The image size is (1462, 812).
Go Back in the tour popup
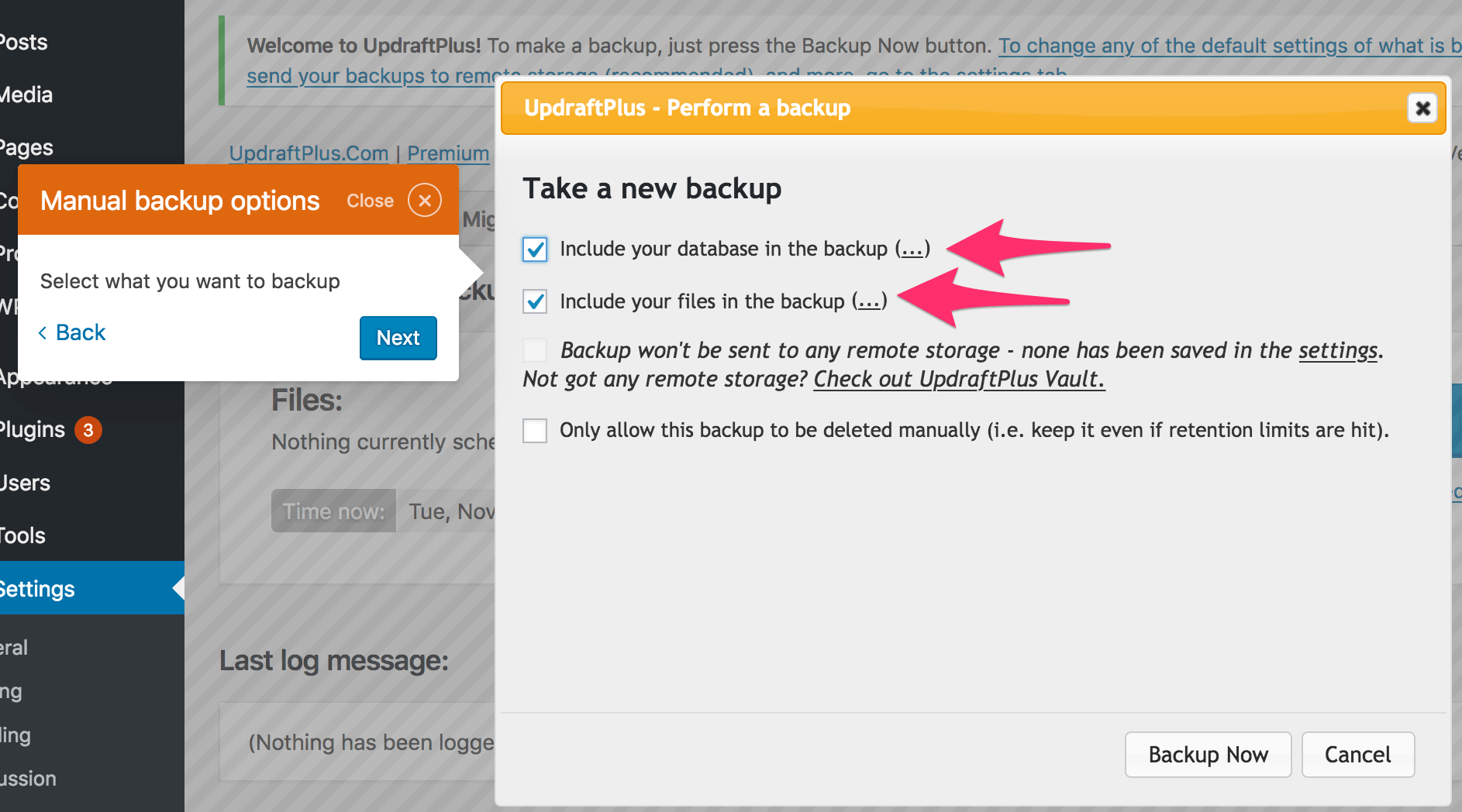72,332
